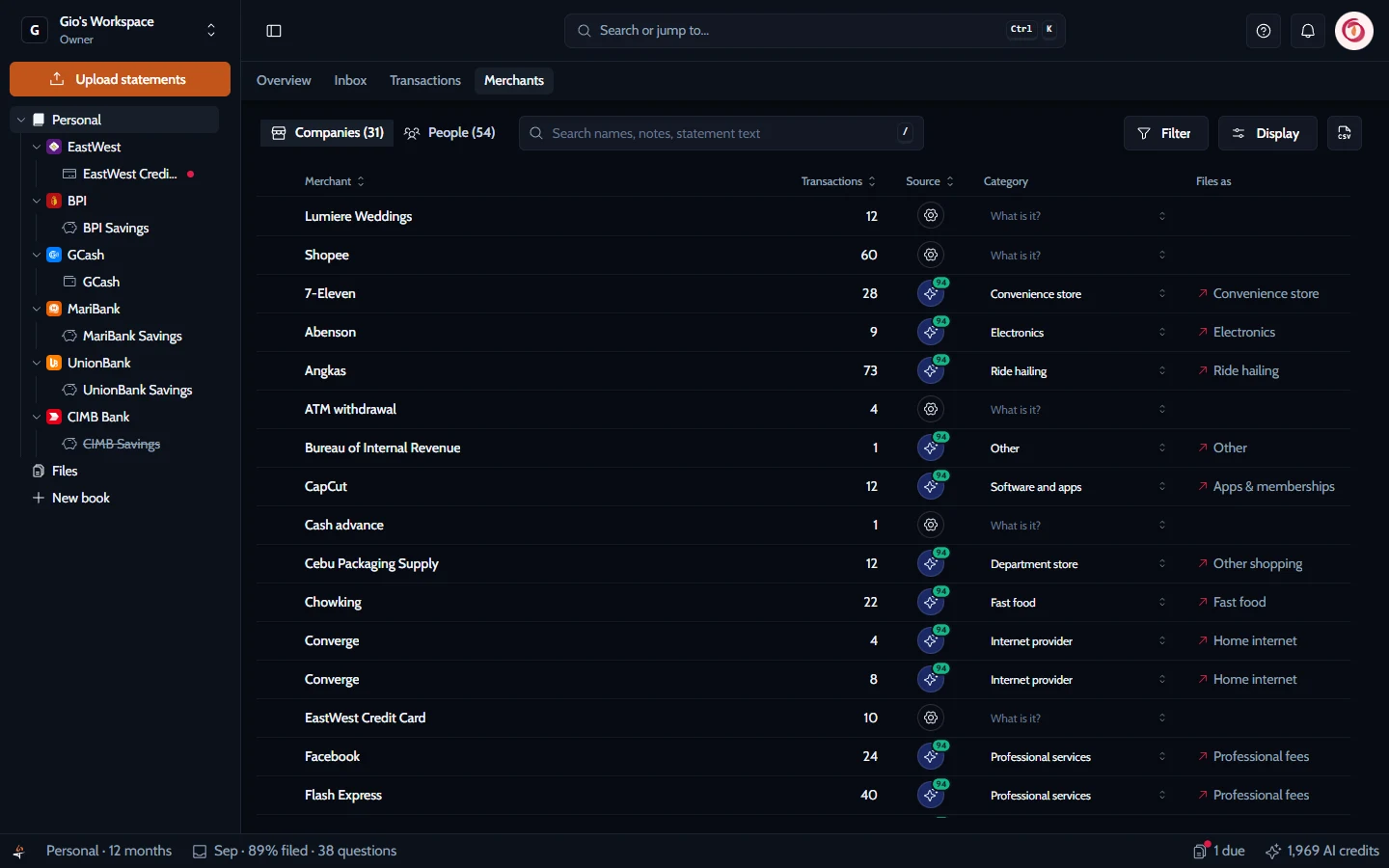Click the AI source icon for 7-Eleven
Screen dimensions: 1389x868
click(x=931, y=293)
